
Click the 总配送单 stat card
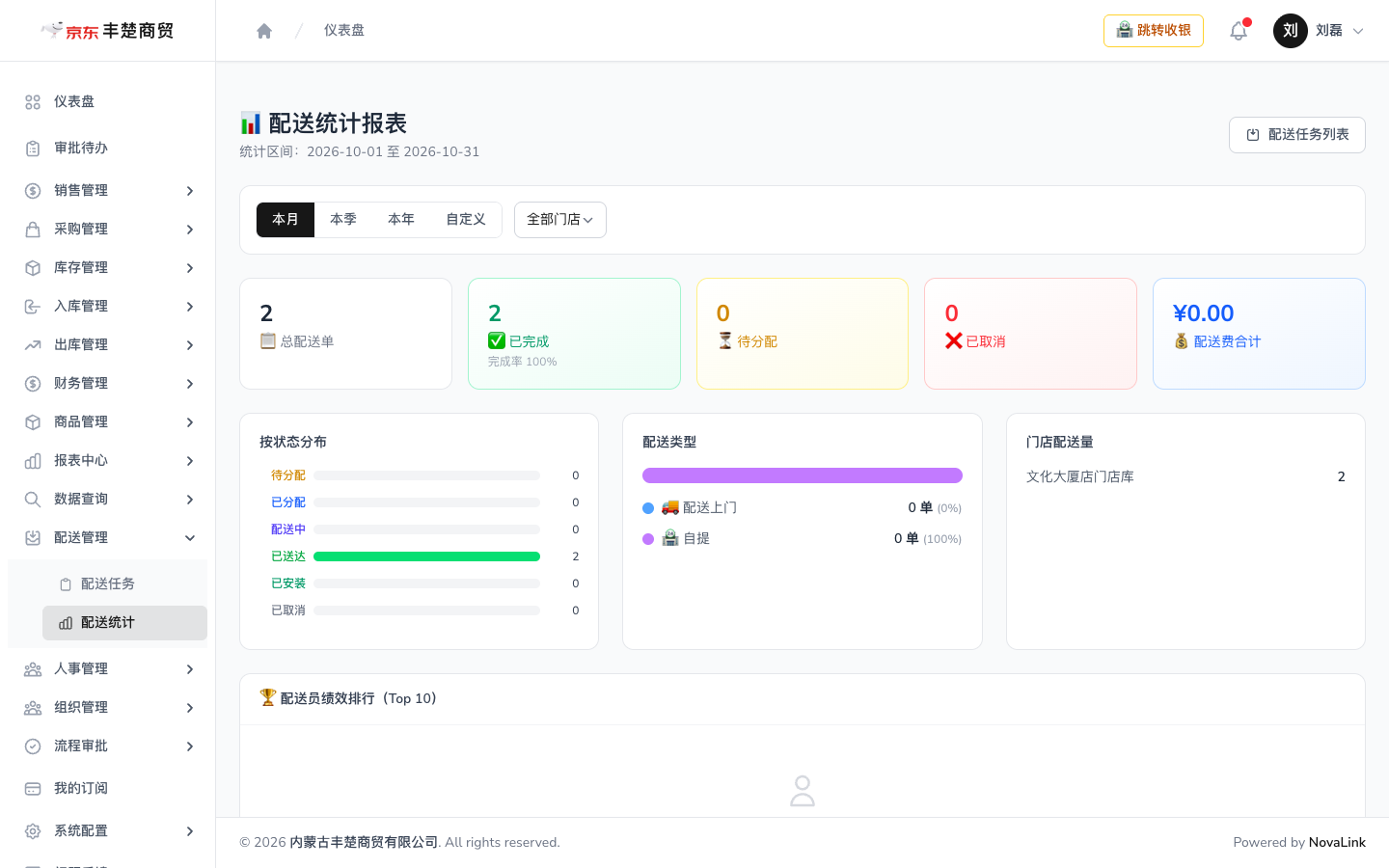(345, 334)
